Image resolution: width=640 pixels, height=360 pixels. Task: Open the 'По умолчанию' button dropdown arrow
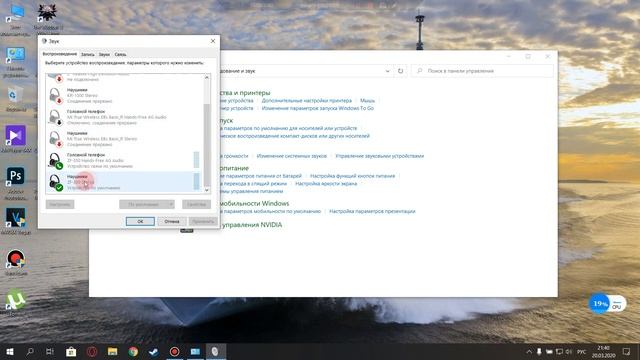(171, 204)
